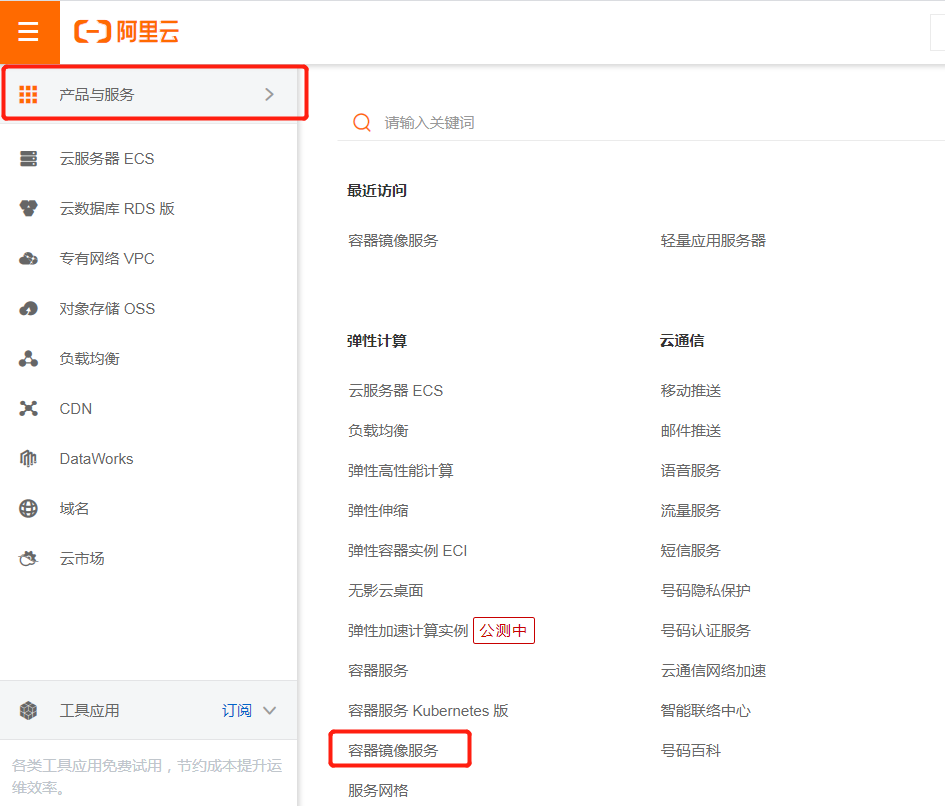Screen dimensions: 945x806
Task: Click the 订阅 link
Action: click(237, 710)
